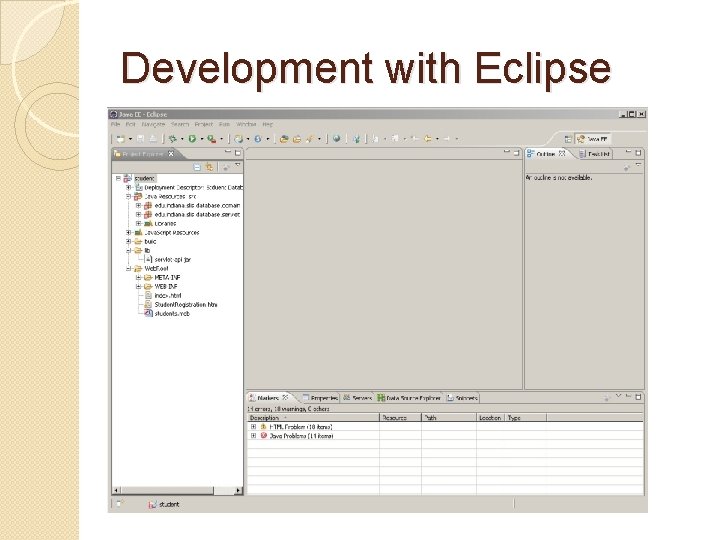The width and height of the screenshot is (720, 540).
Task: Open the dropdown arrow next to New icon
Action: click(130, 139)
